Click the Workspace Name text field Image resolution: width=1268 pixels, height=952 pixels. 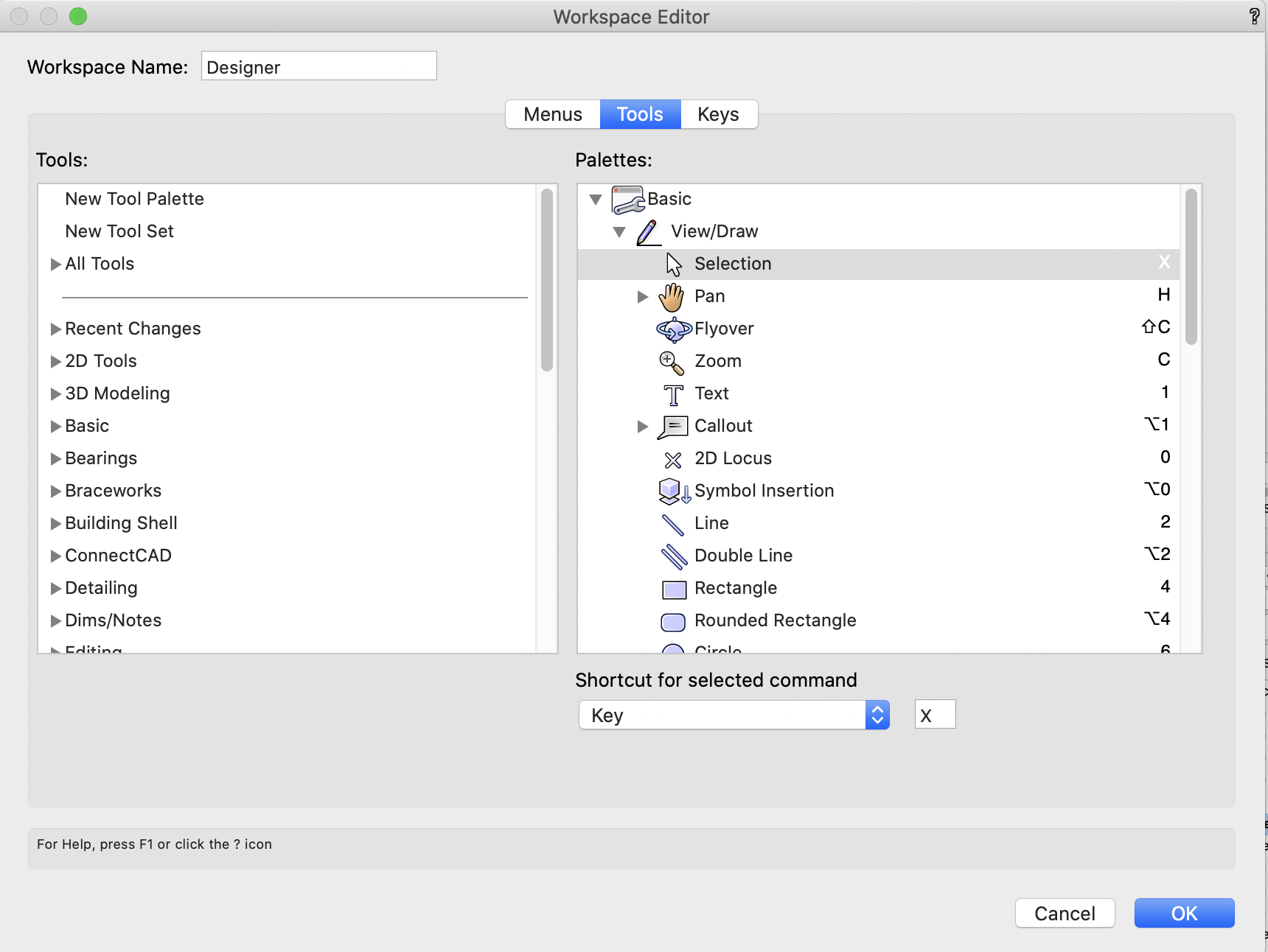tap(318, 66)
